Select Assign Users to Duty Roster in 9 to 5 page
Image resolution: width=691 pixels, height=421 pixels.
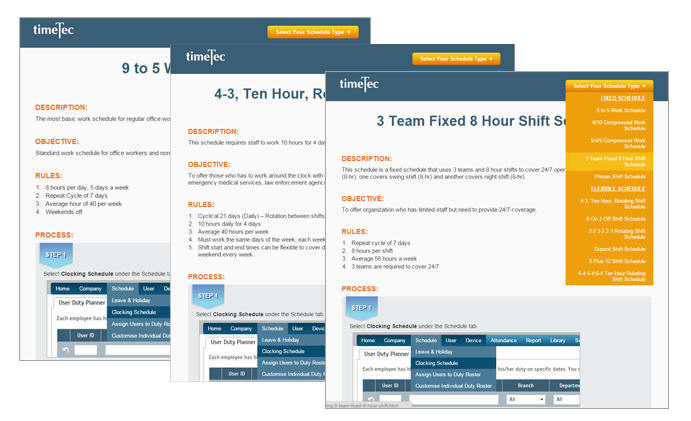tap(138, 324)
